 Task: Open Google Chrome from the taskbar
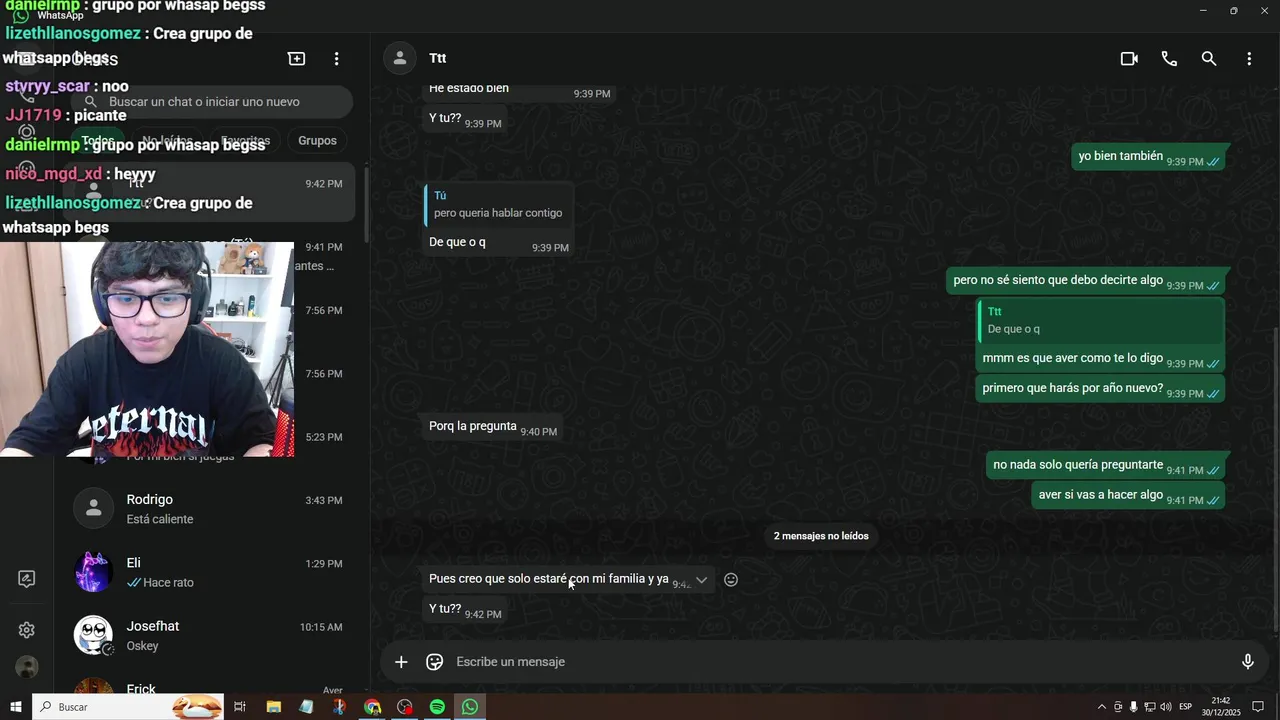coord(372,707)
